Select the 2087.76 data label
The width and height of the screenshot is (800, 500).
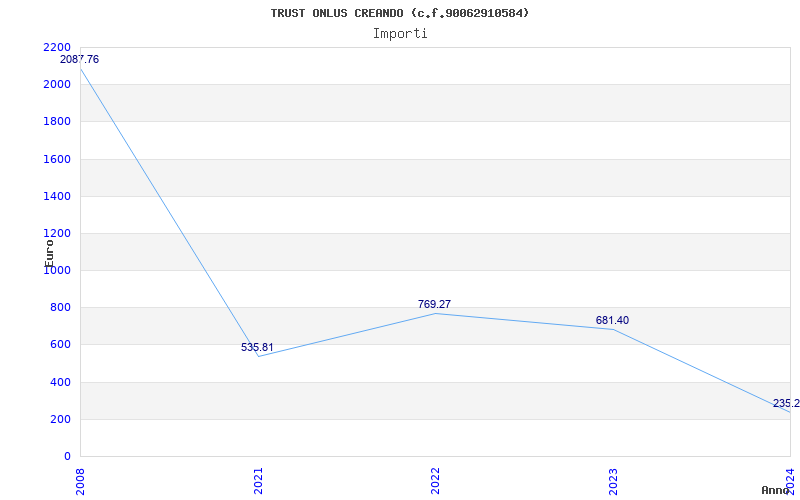[80, 59]
